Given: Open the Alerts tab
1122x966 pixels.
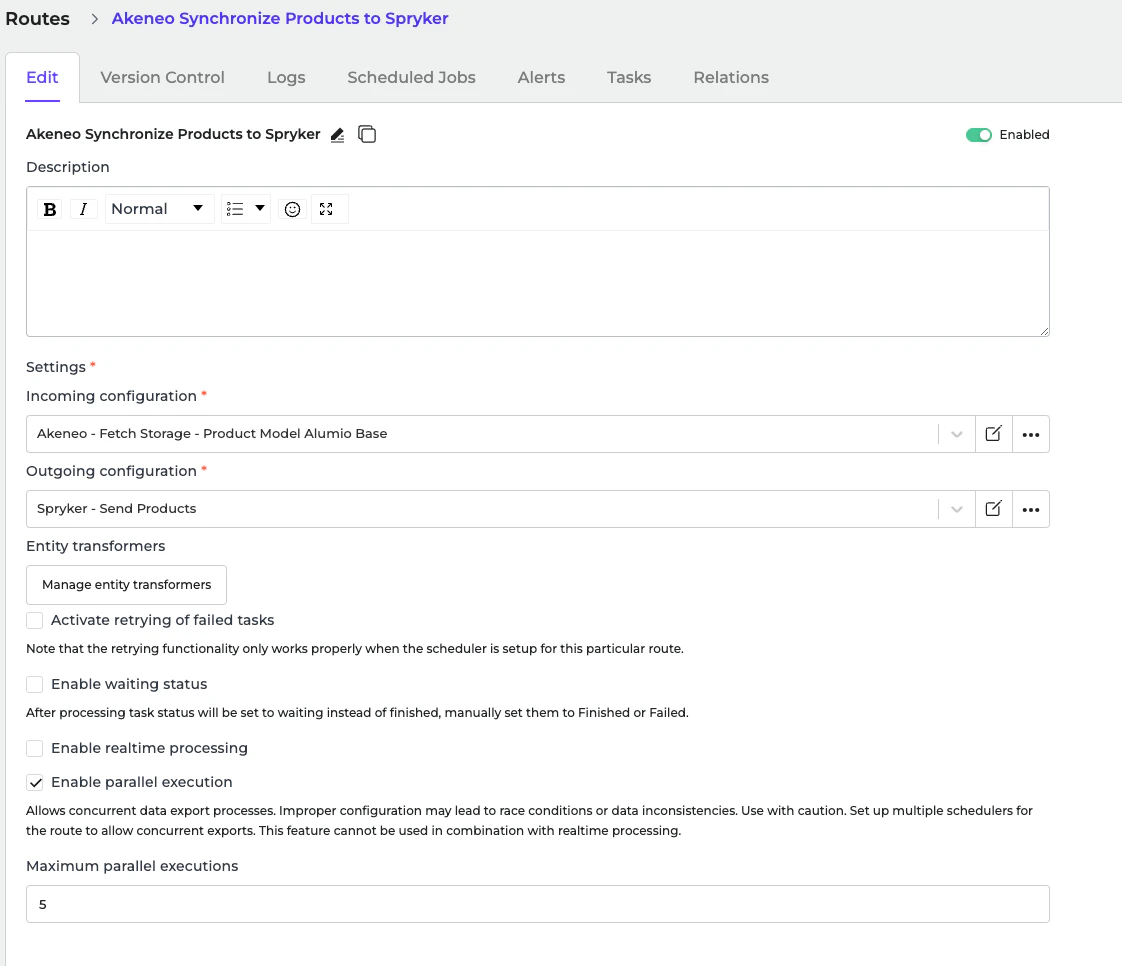Looking at the screenshot, I should pyautogui.click(x=542, y=77).
